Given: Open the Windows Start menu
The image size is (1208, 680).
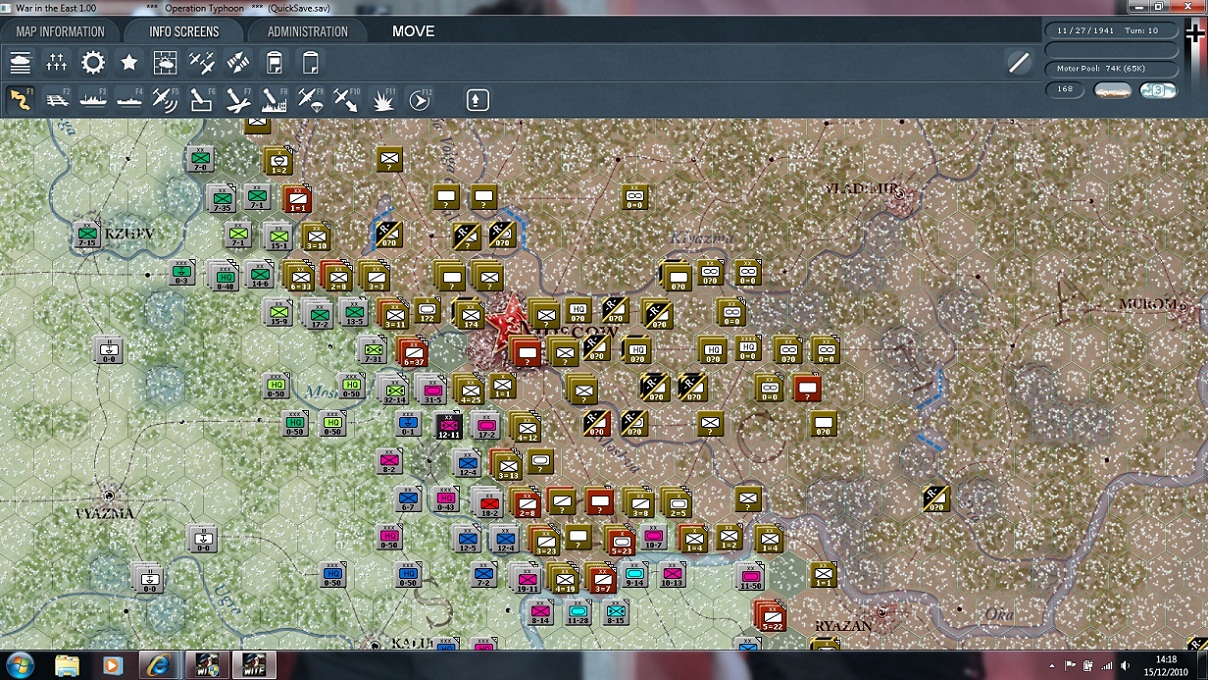Looking at the screenshot, I should click(20, 665).
